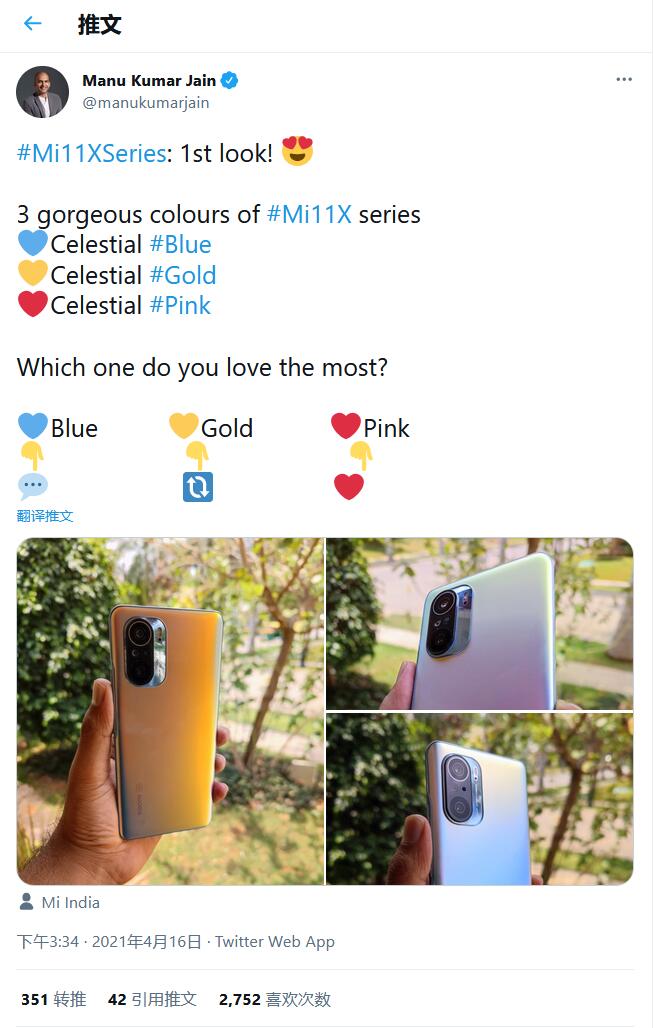The width and height of the screenshot is (654, 1028).
Task: Click the back arrow icon
Action: 33,24
